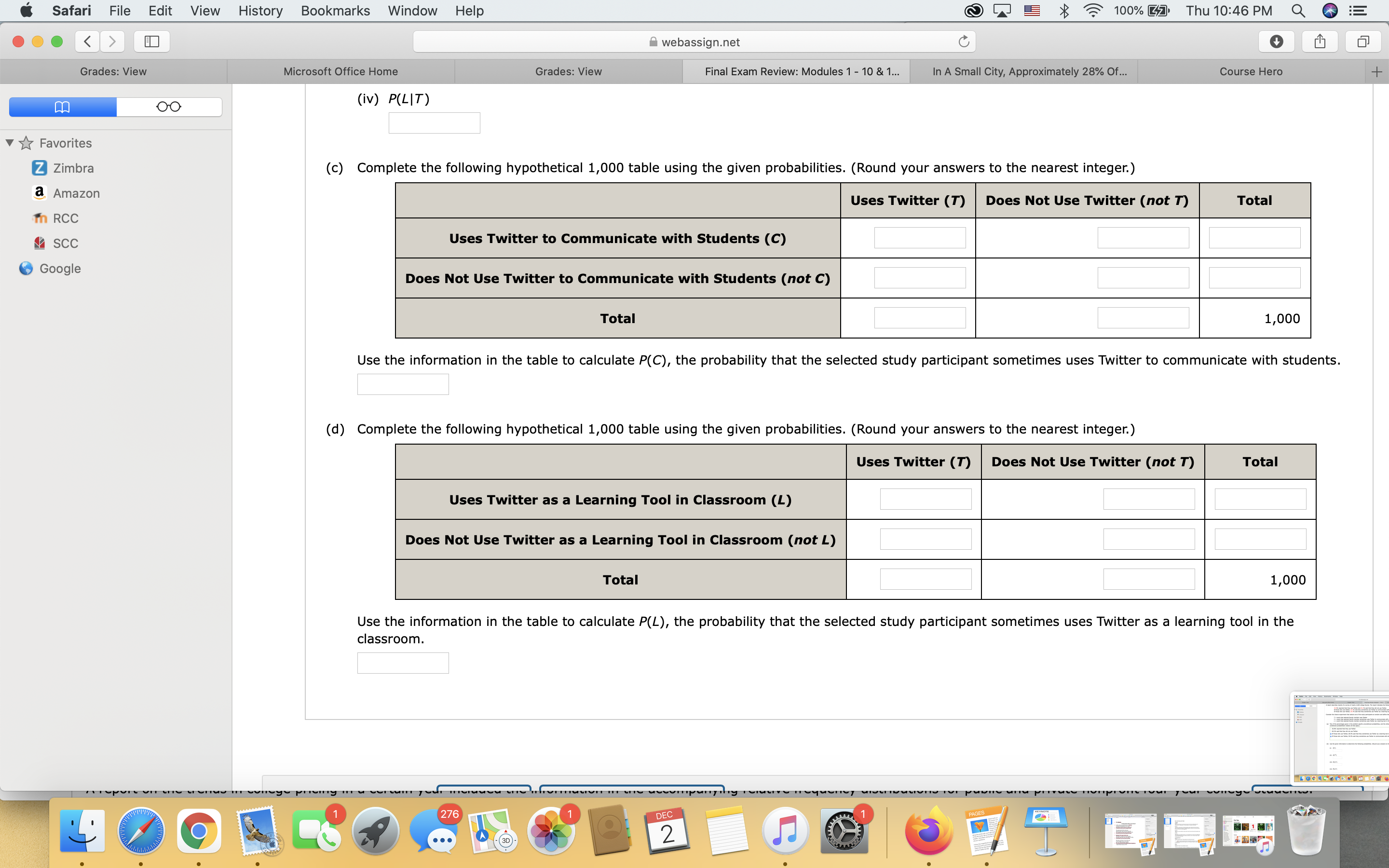This screenshot has height=868, width=1389.
Task: Open Google Chrome from the Dock
Action: click(x=199, y=831)
